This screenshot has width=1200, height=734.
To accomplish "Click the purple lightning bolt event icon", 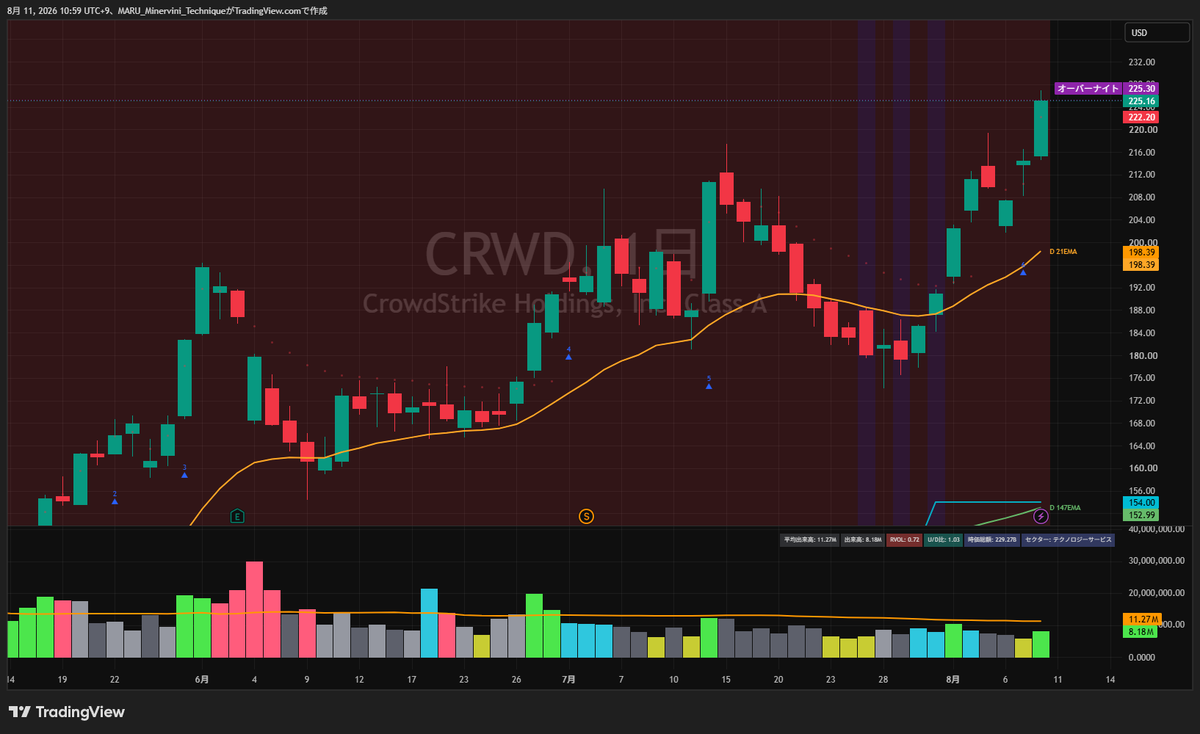I will [1040, 516].
